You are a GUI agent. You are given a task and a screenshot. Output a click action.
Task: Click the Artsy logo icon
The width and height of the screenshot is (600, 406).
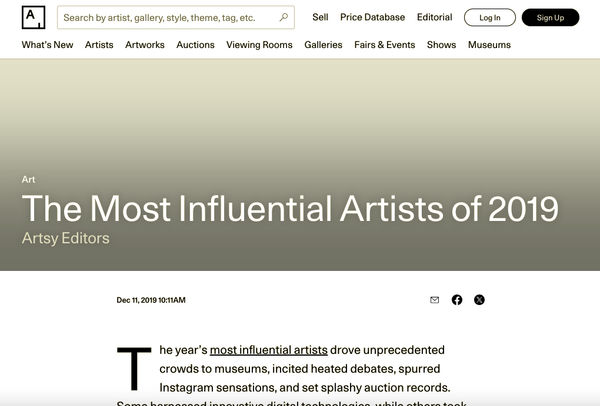[x=33, y=17]
